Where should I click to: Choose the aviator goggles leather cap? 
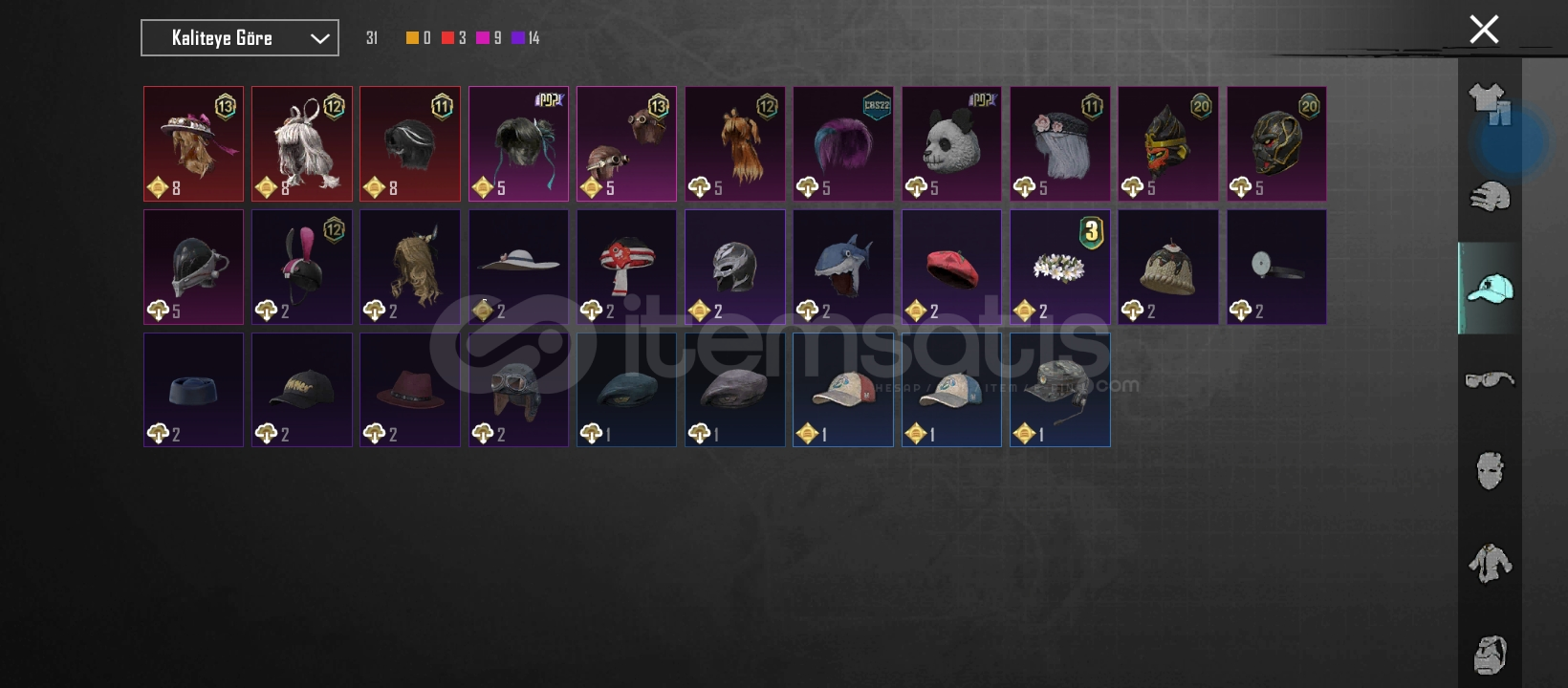pyautogui.click(x=518, y=390)
